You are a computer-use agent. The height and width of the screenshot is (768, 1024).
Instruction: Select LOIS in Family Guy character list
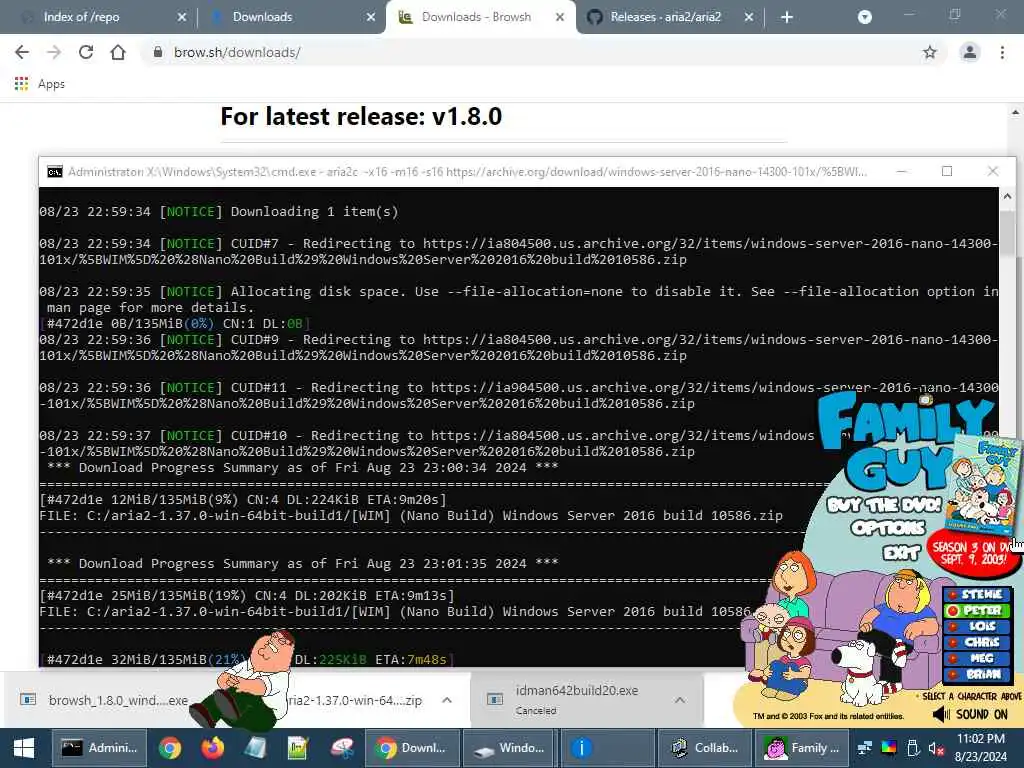978,626
